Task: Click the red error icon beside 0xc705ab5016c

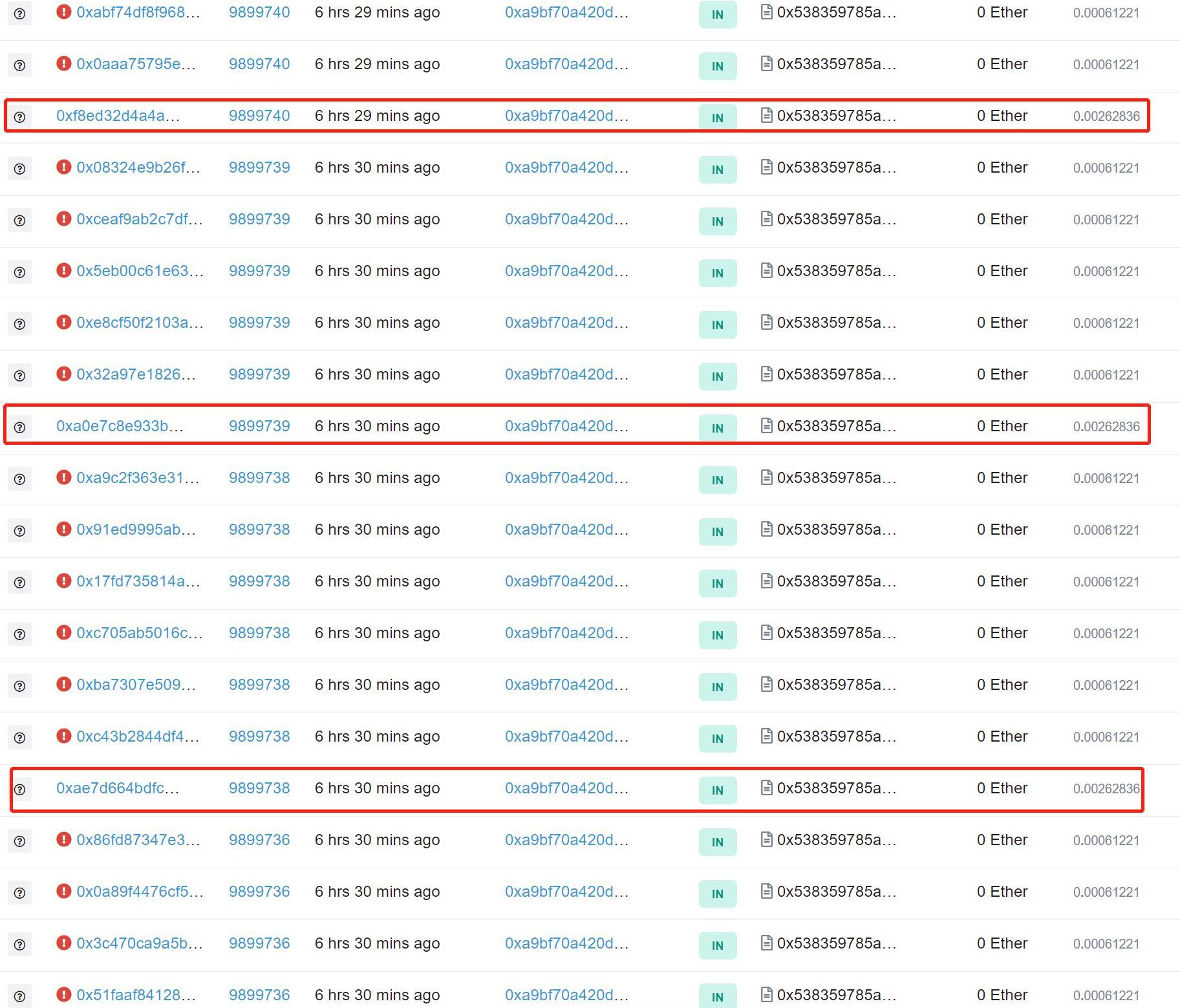Action: pyautogui.click(x=63, y=632)
